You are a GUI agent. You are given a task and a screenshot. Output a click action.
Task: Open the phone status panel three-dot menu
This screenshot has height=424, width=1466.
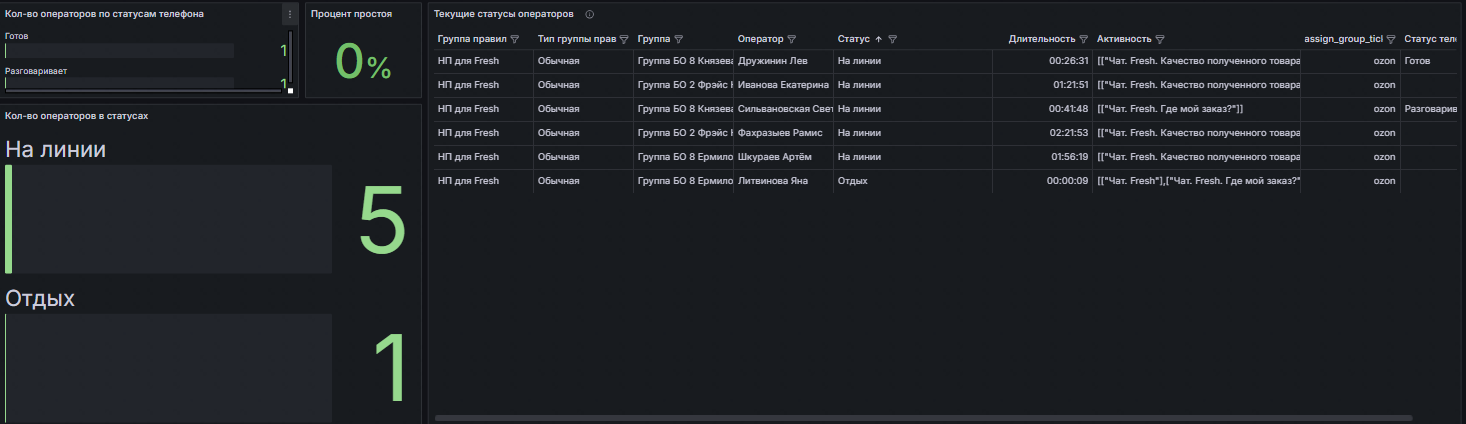click(289, 14)
